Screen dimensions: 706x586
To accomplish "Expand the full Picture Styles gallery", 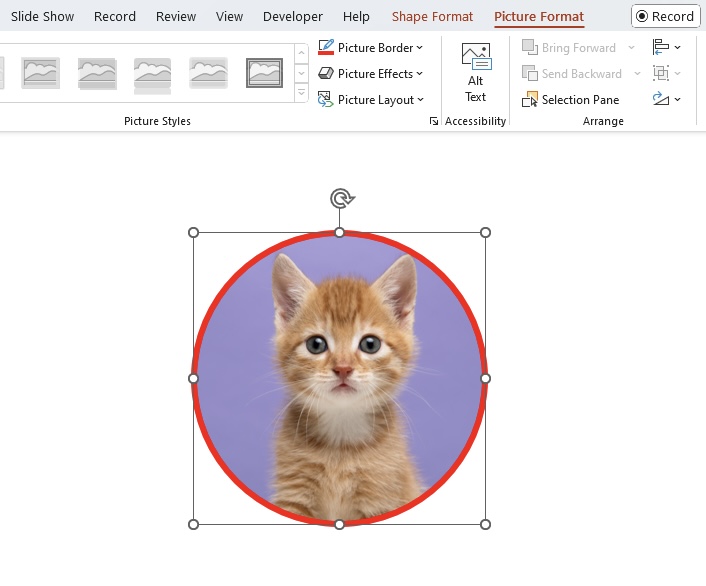I will (301, 93).
